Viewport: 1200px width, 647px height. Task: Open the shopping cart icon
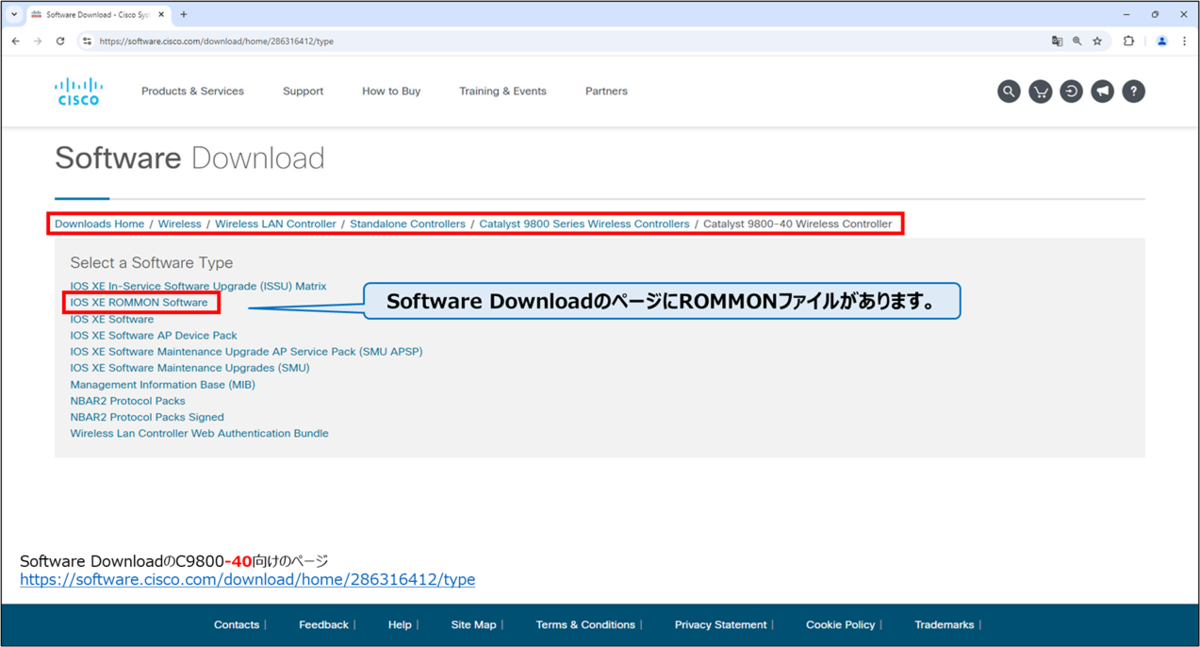pyautogui.click(x=1040, y=92)
